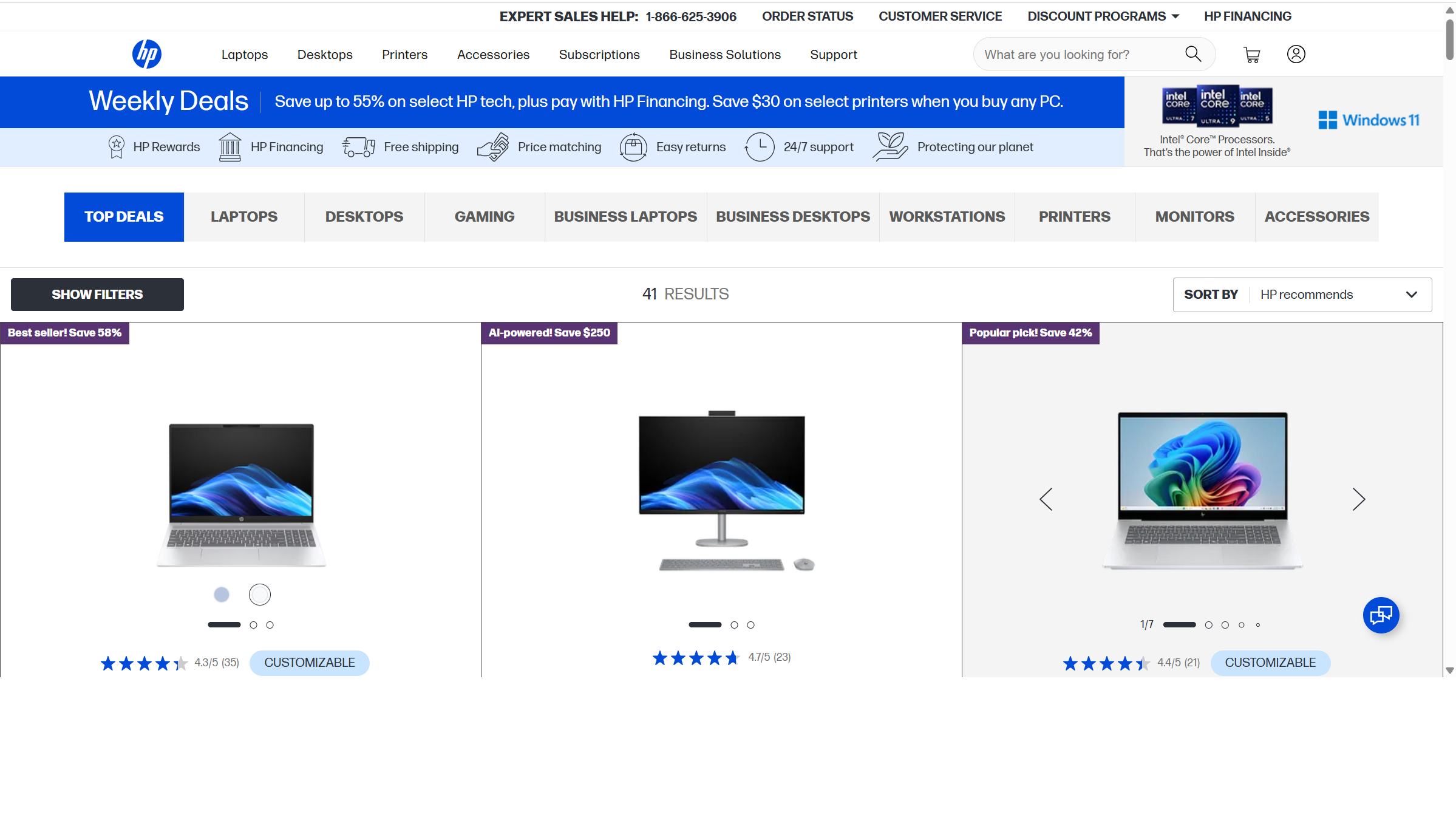
Task: Click CUSTOMIZABLE badge on third laptop
Action: 1270,663
